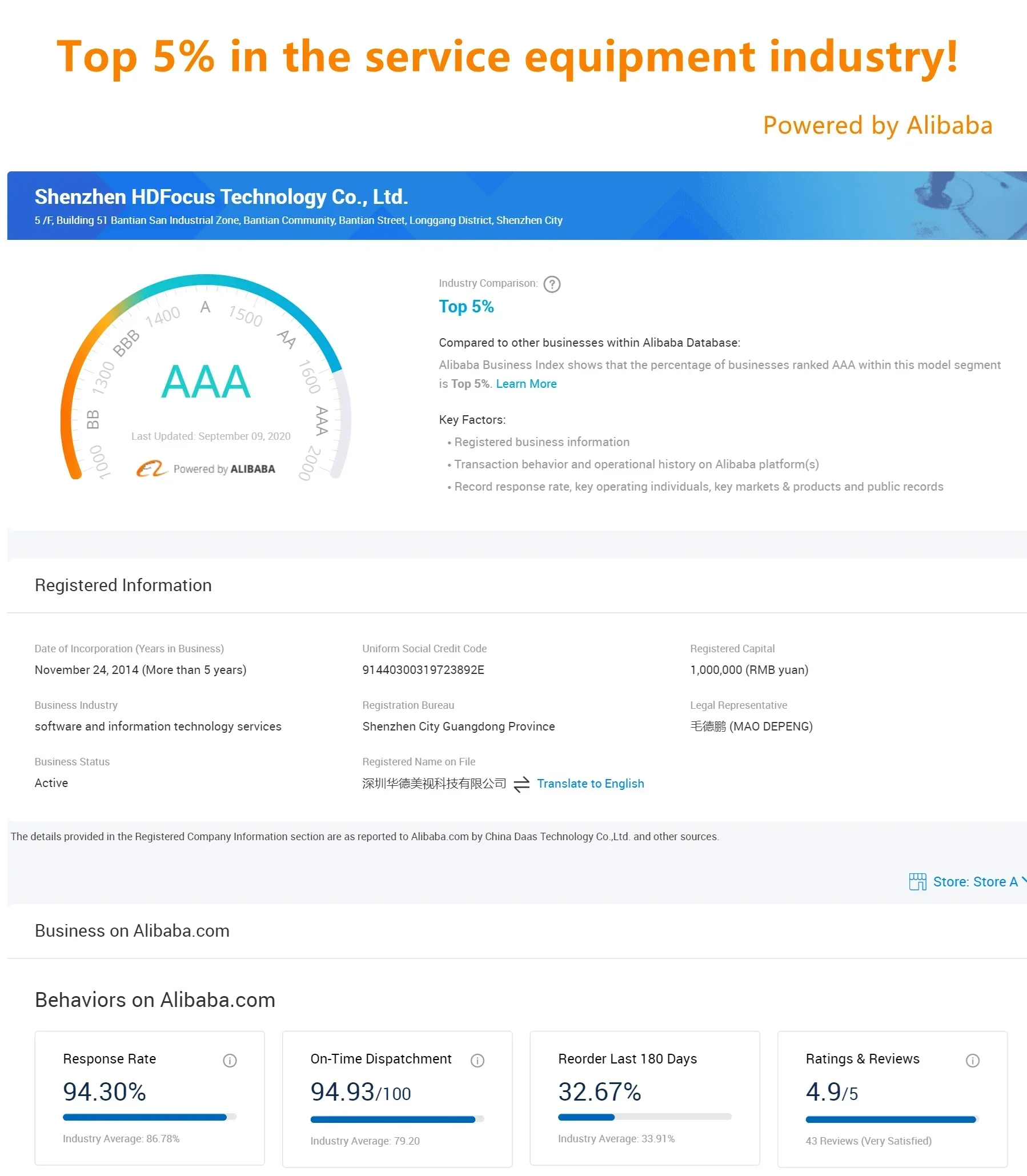This screenshot has width=1027, height=1176.
Task: Click the Shenzhen HDFocus Technology company name
Action: coord(221,197)
